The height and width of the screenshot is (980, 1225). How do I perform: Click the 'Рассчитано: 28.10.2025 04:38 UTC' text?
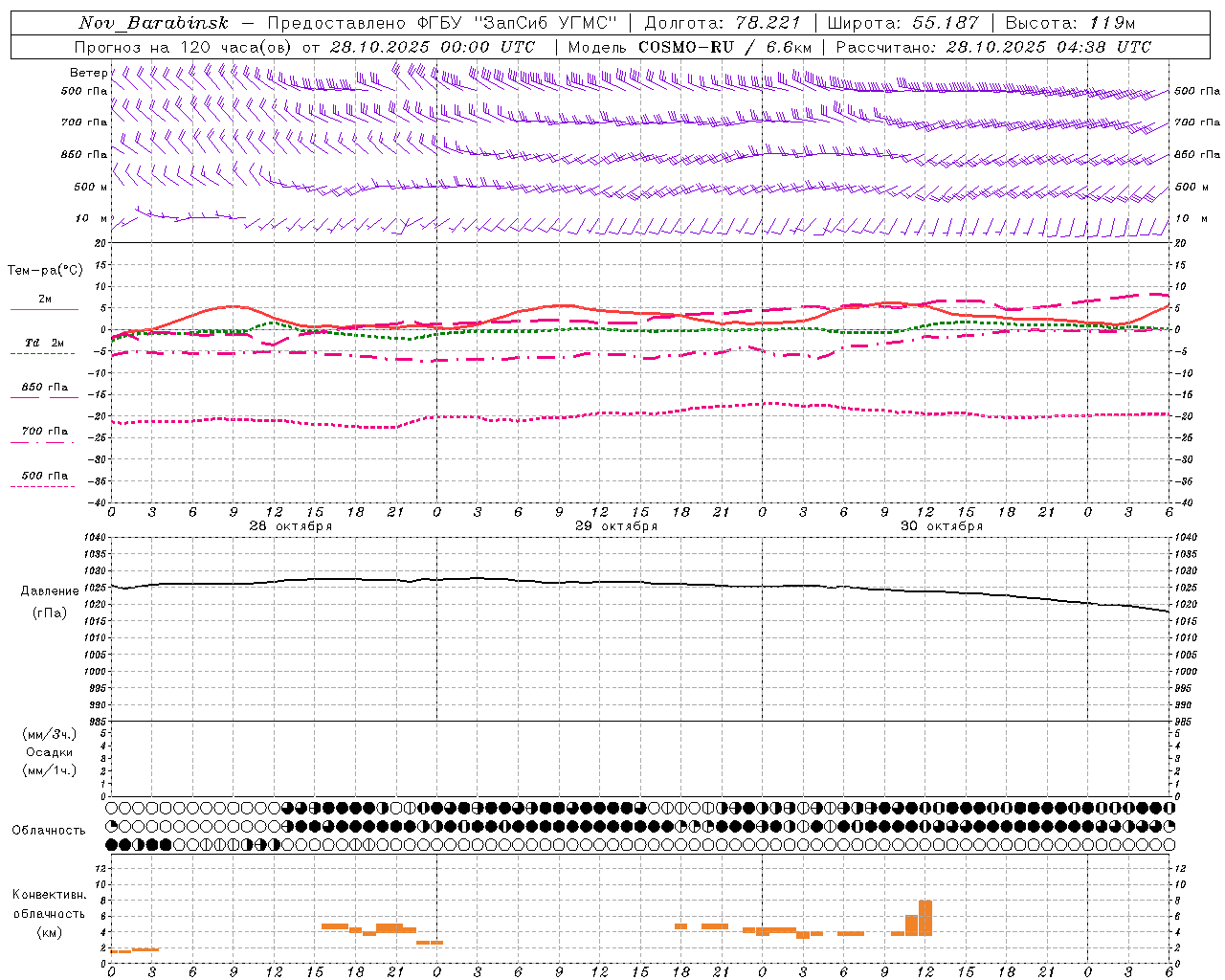click(993, 47)
